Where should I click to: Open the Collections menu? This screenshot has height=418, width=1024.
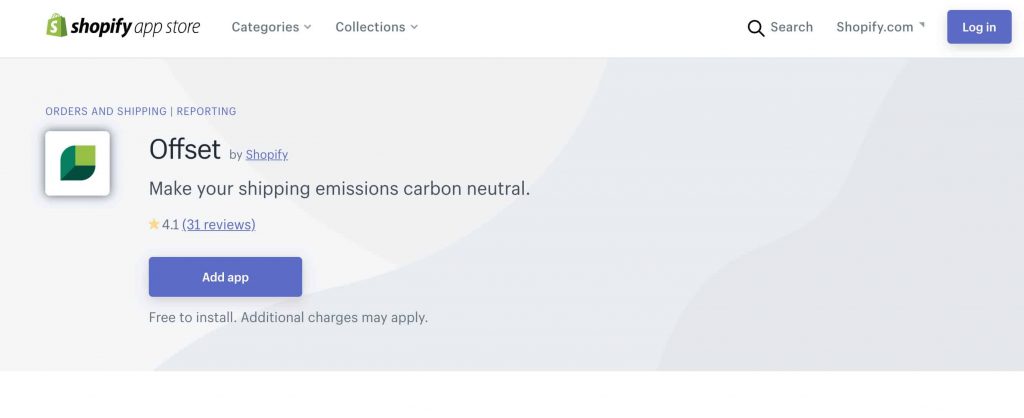tap(377, 27)
